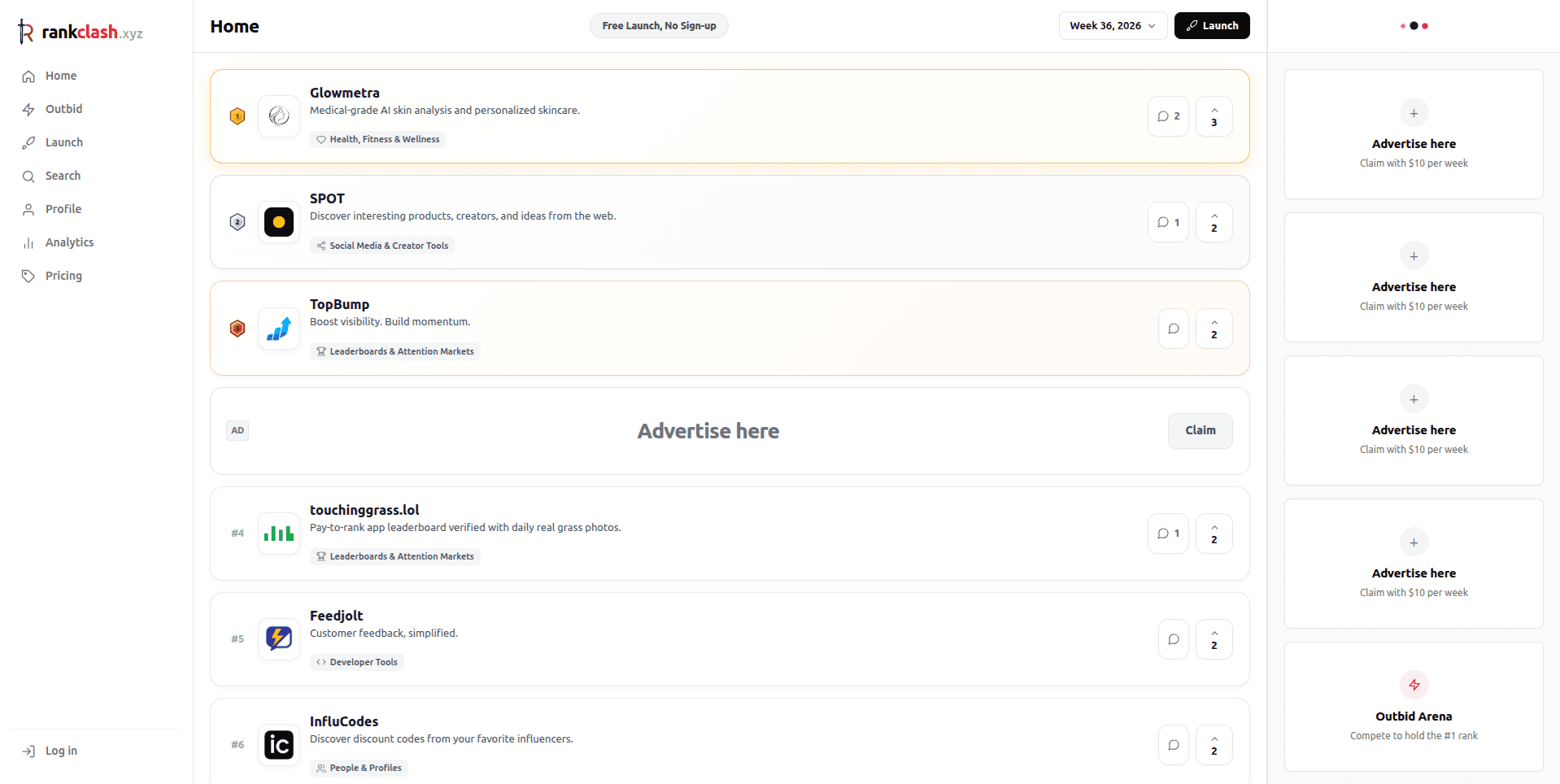Open comments on Feedjolt
This screenshot has height=784, width=1560.
click(1174, 639)
